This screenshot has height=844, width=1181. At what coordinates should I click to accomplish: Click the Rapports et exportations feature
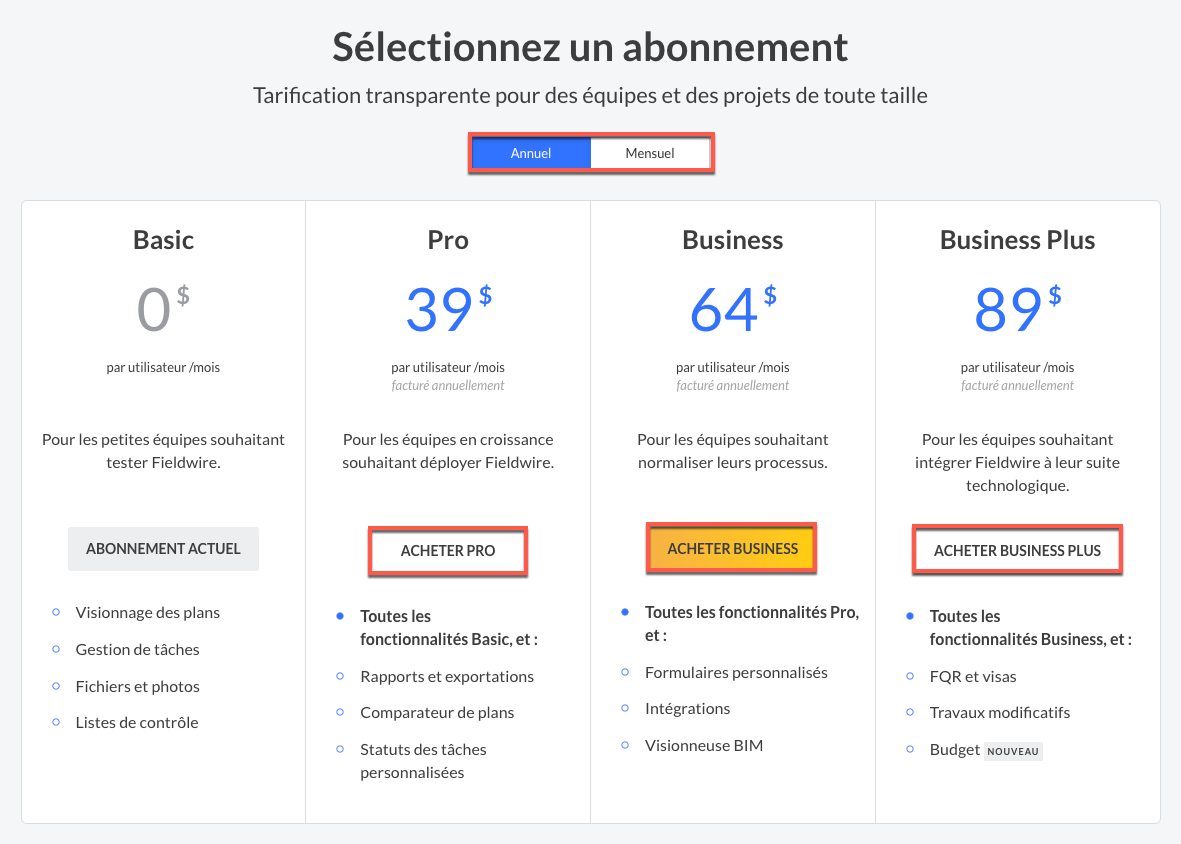point(447,677)
